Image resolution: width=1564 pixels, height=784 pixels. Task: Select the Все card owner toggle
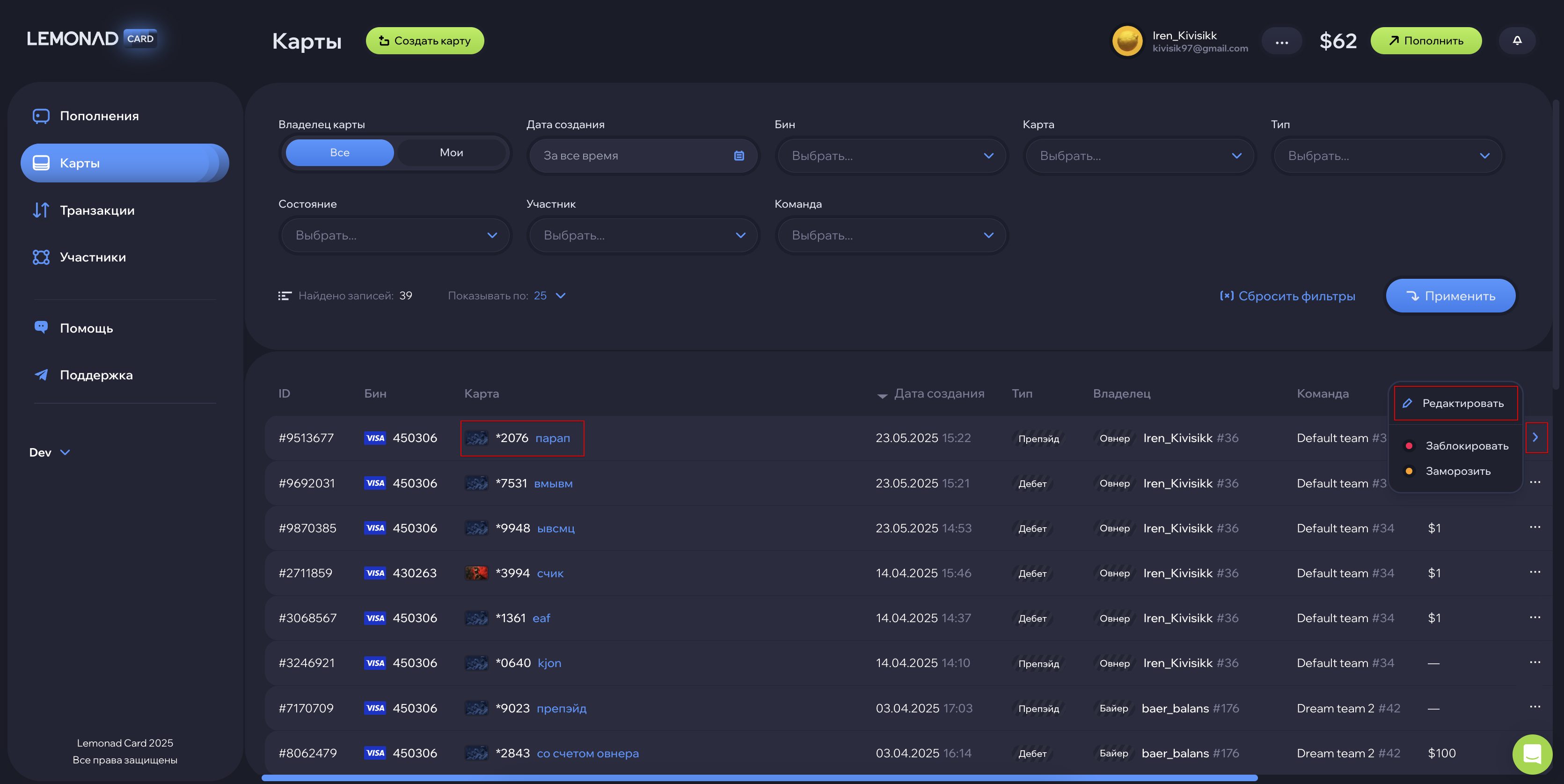(x=339, y=153)
